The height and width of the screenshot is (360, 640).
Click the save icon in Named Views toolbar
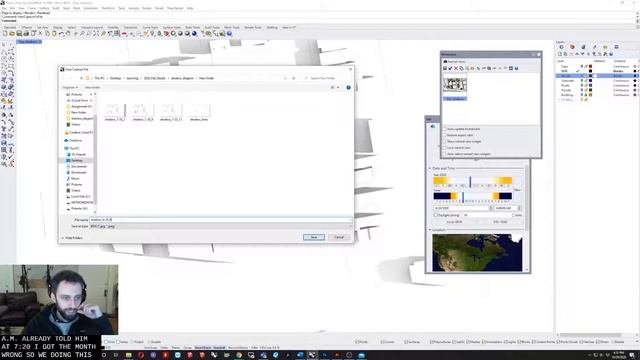[x=445, y=68]
